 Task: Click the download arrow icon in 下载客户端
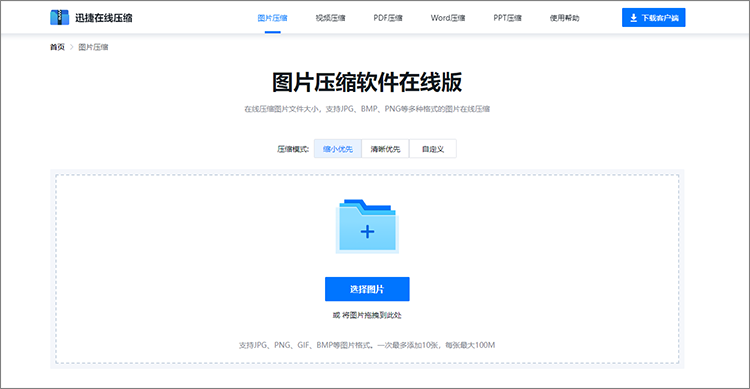pos(633,18)
